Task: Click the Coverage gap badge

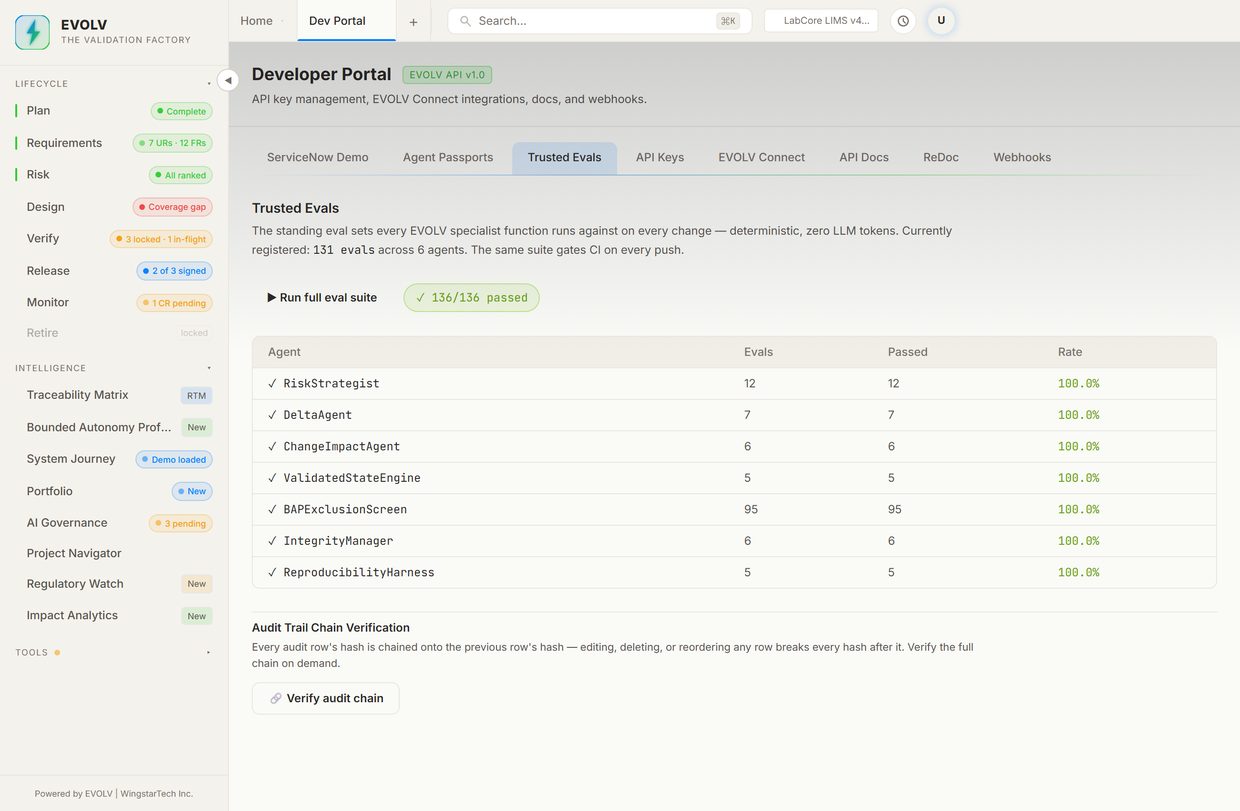Action: [173, 207]
